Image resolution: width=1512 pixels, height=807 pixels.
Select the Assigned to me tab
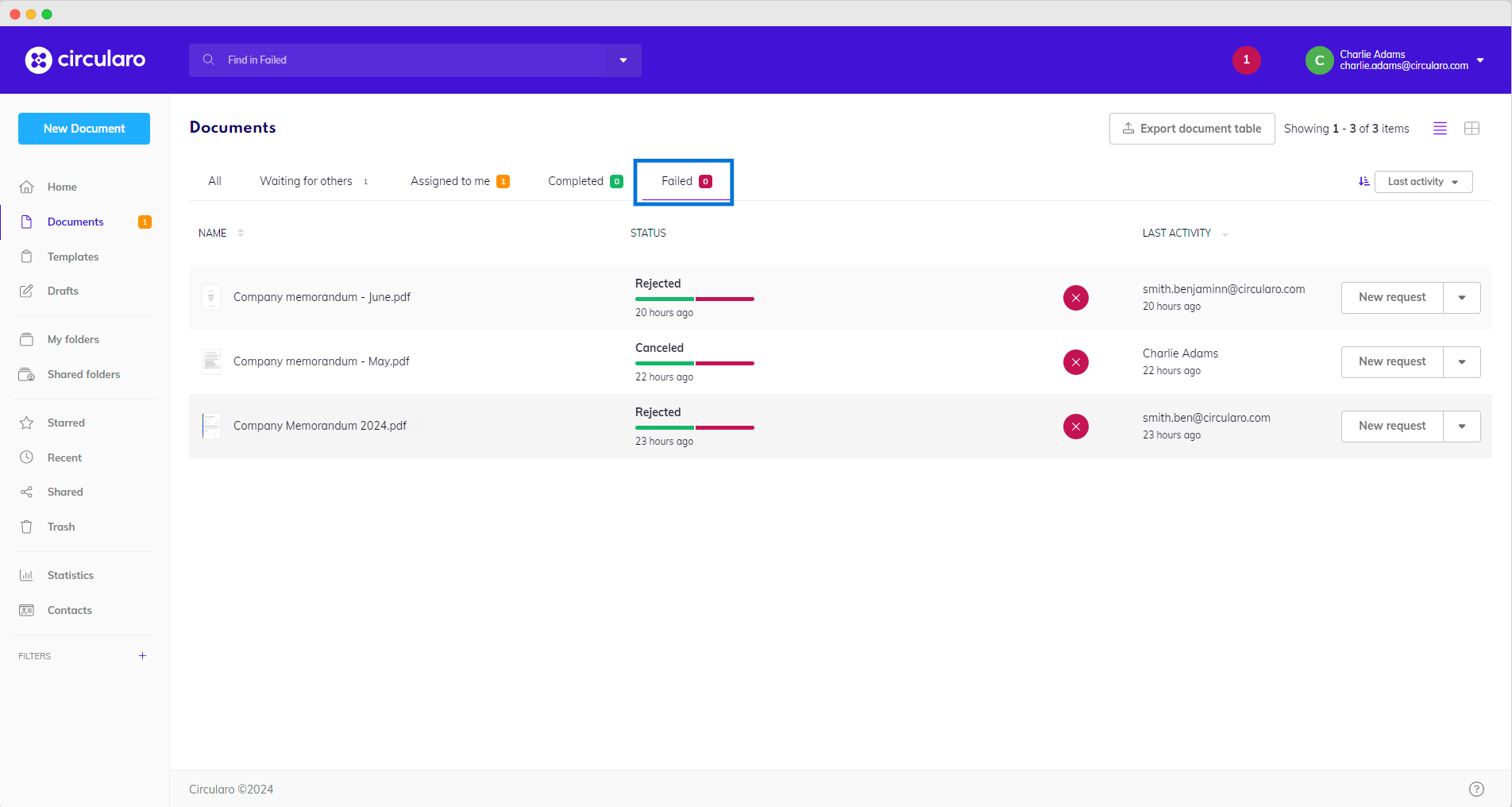coord(459,181)
